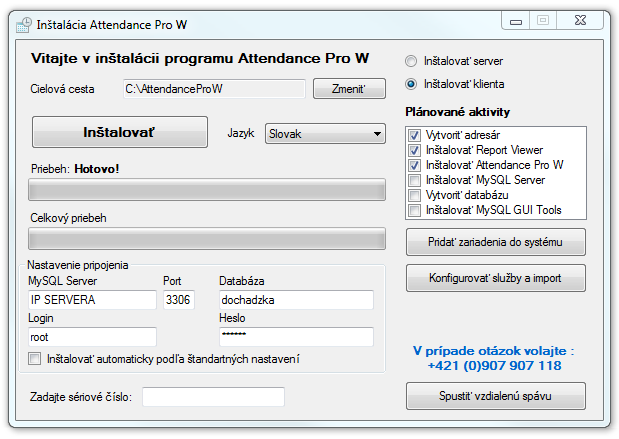
Task: Click the Celkový priebeh progress bar
Action: (x=207, y=238)
